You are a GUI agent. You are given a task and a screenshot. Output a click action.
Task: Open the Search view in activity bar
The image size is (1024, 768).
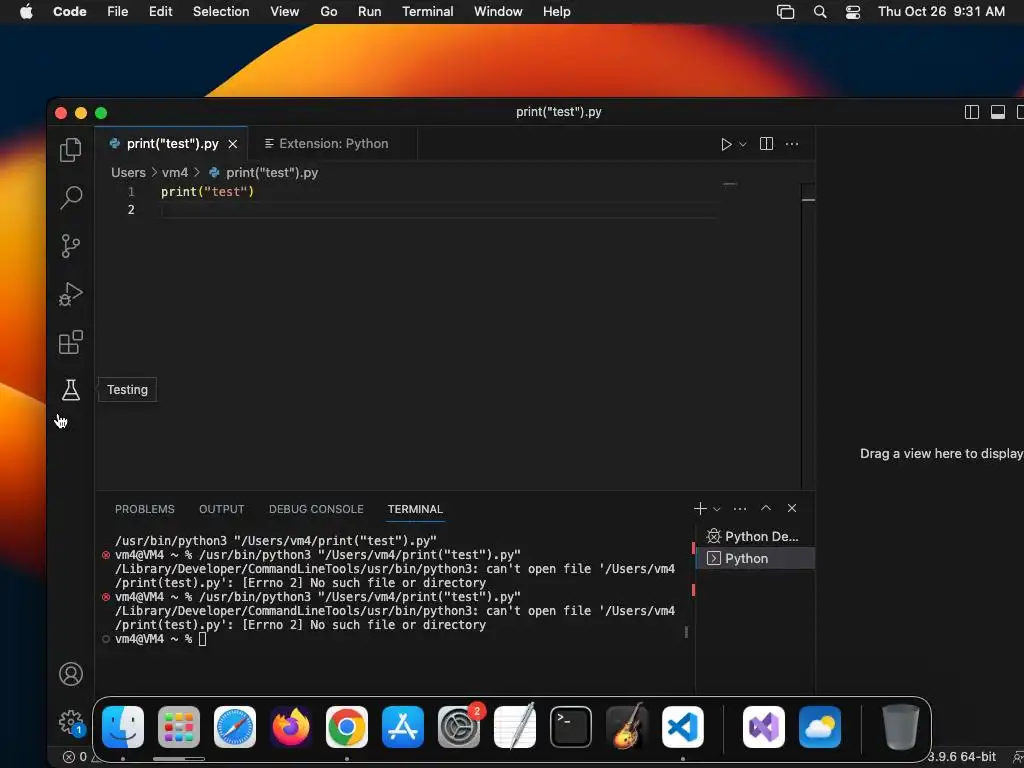[x=71, y=197]
